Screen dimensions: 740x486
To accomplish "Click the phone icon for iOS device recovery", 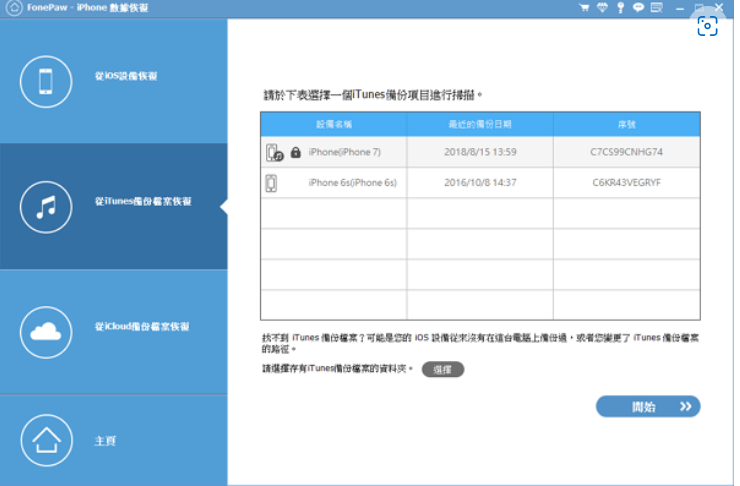I will pos(46,82).
